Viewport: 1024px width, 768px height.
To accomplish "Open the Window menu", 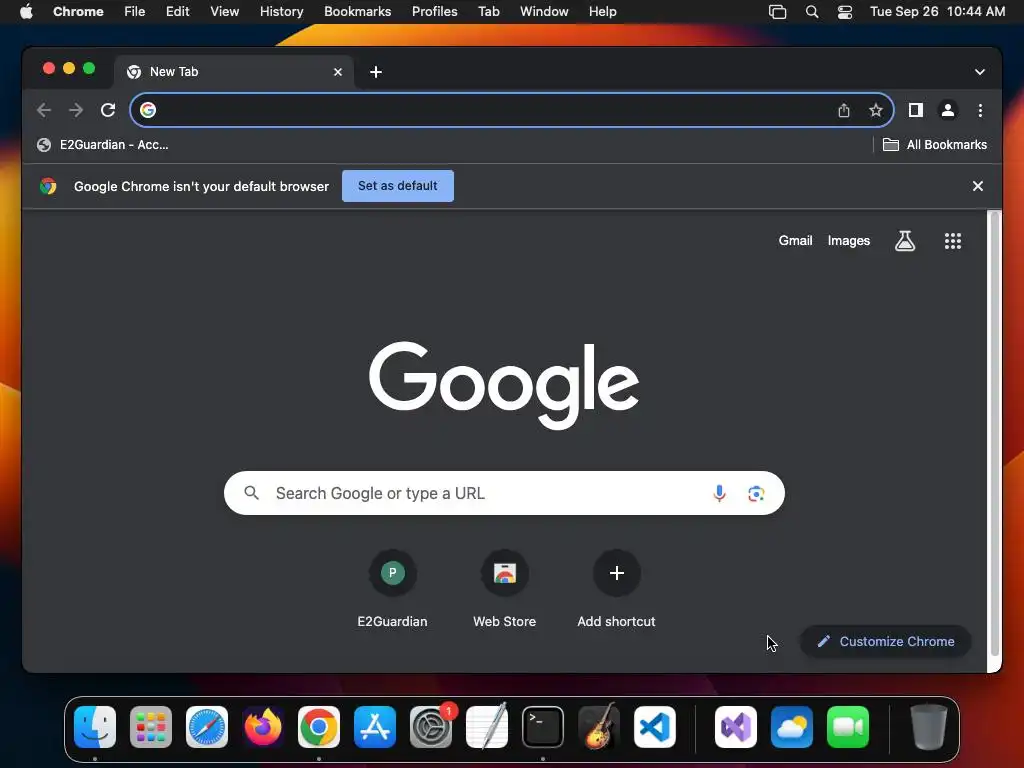I will 544,12.
